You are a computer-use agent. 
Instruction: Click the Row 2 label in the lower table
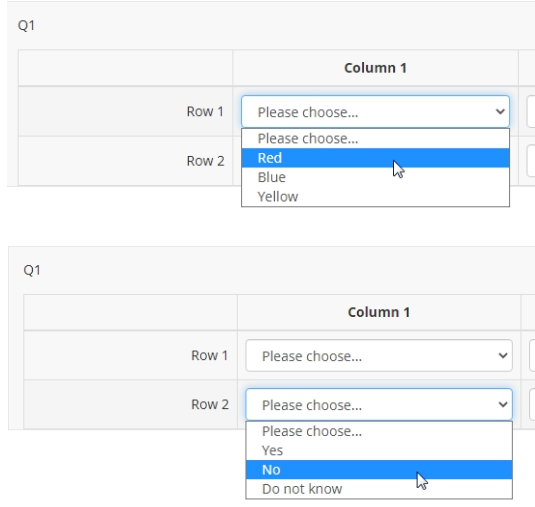(x=210, y=404)
